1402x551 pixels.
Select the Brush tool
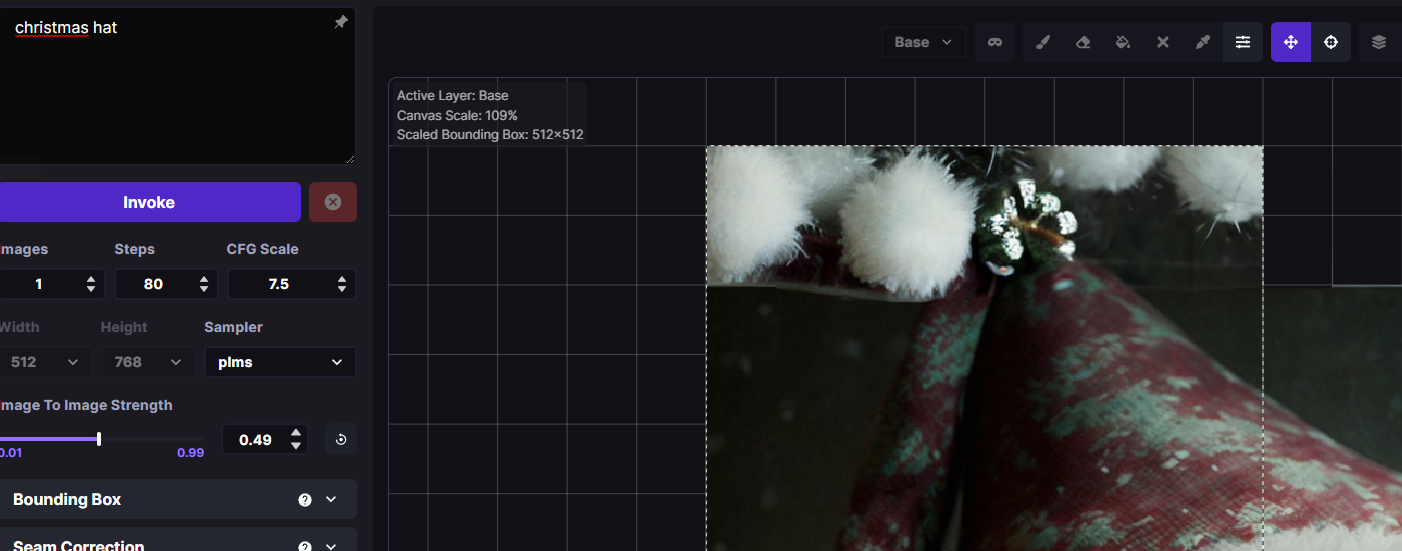1043,42
